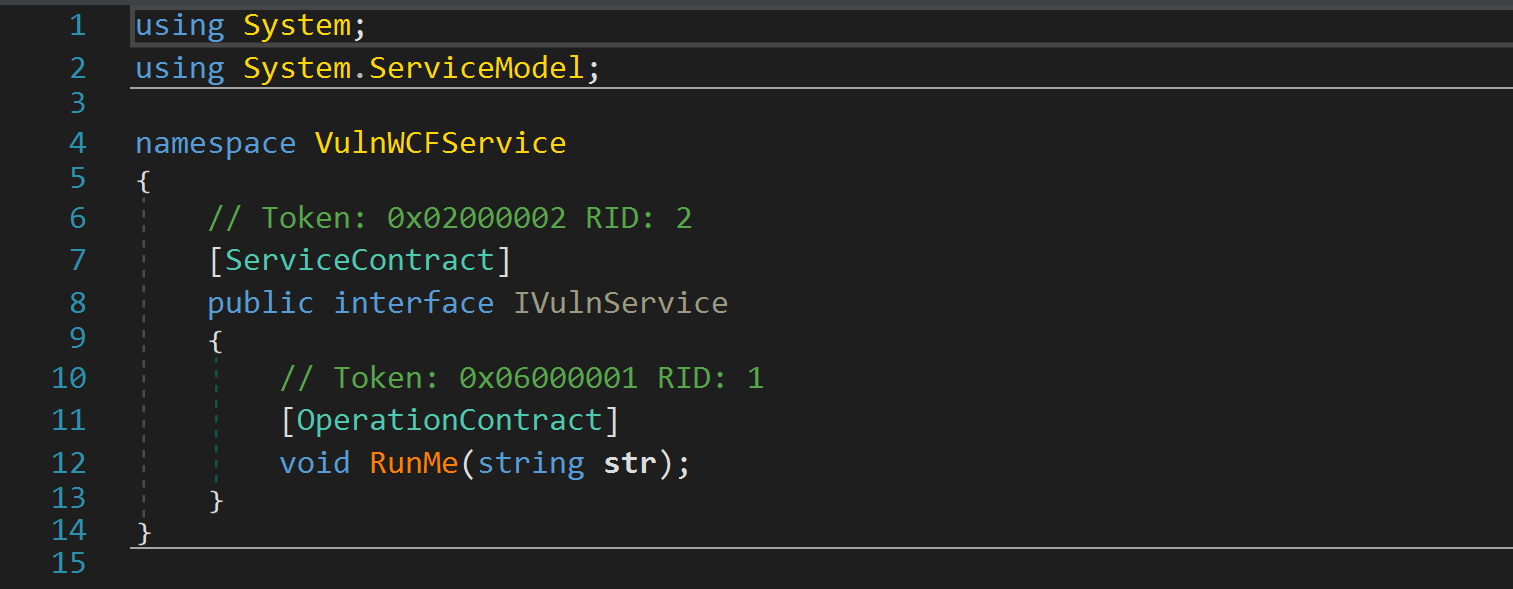Place cursor on empty line 15
This screenshot has height=589, width=1513.
click(x=820, y=564)
